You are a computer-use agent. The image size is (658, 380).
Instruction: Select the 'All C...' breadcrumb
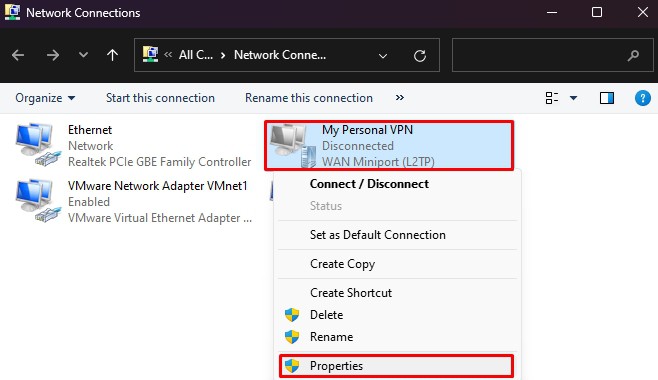coord(196,55)
